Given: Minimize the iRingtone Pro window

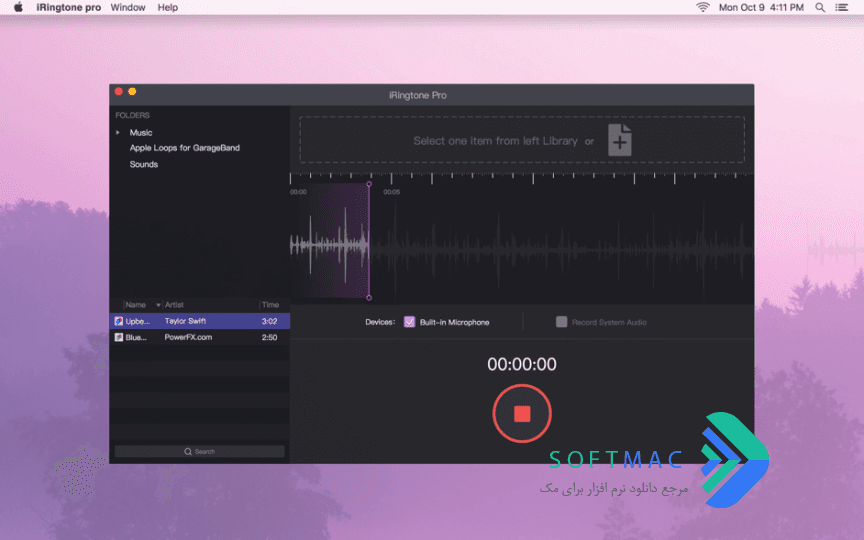Looking at the screenshot, I should 132,91.
